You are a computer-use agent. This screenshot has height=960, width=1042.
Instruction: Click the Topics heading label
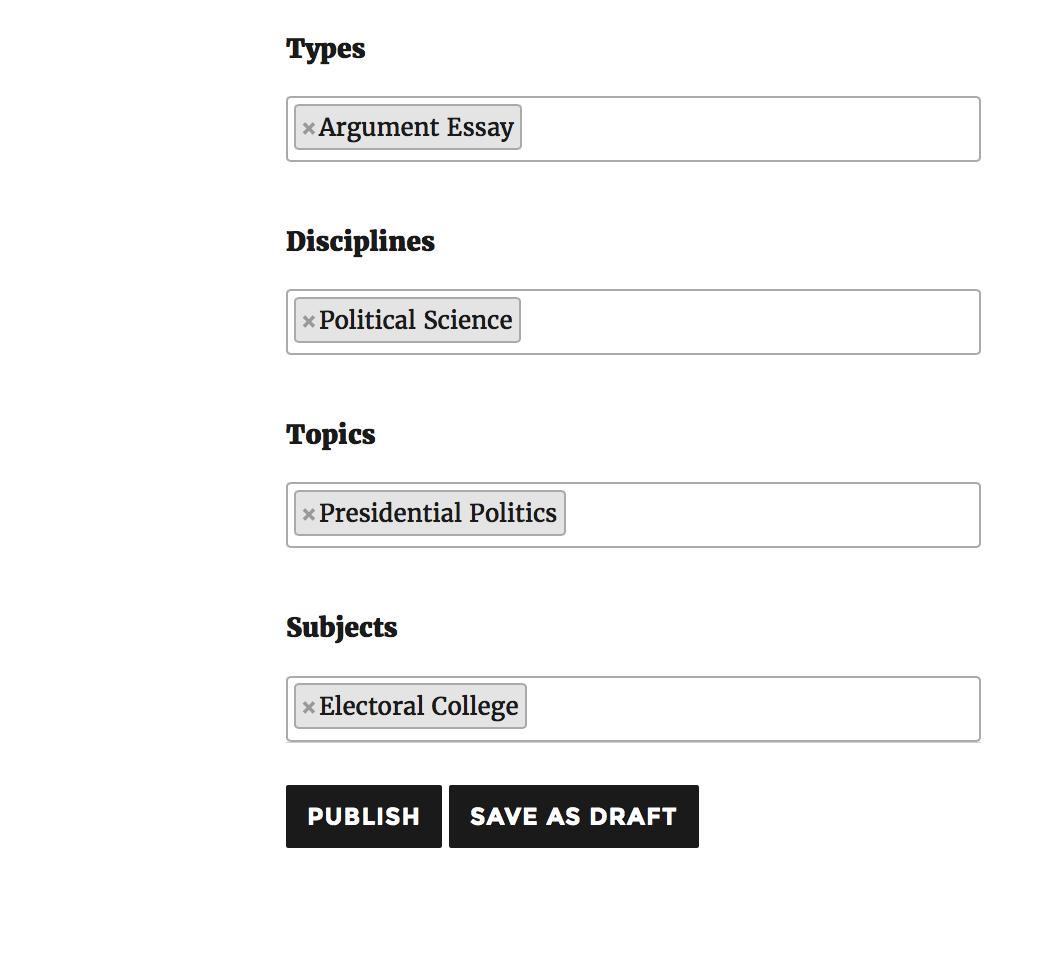tap(331, 435)
